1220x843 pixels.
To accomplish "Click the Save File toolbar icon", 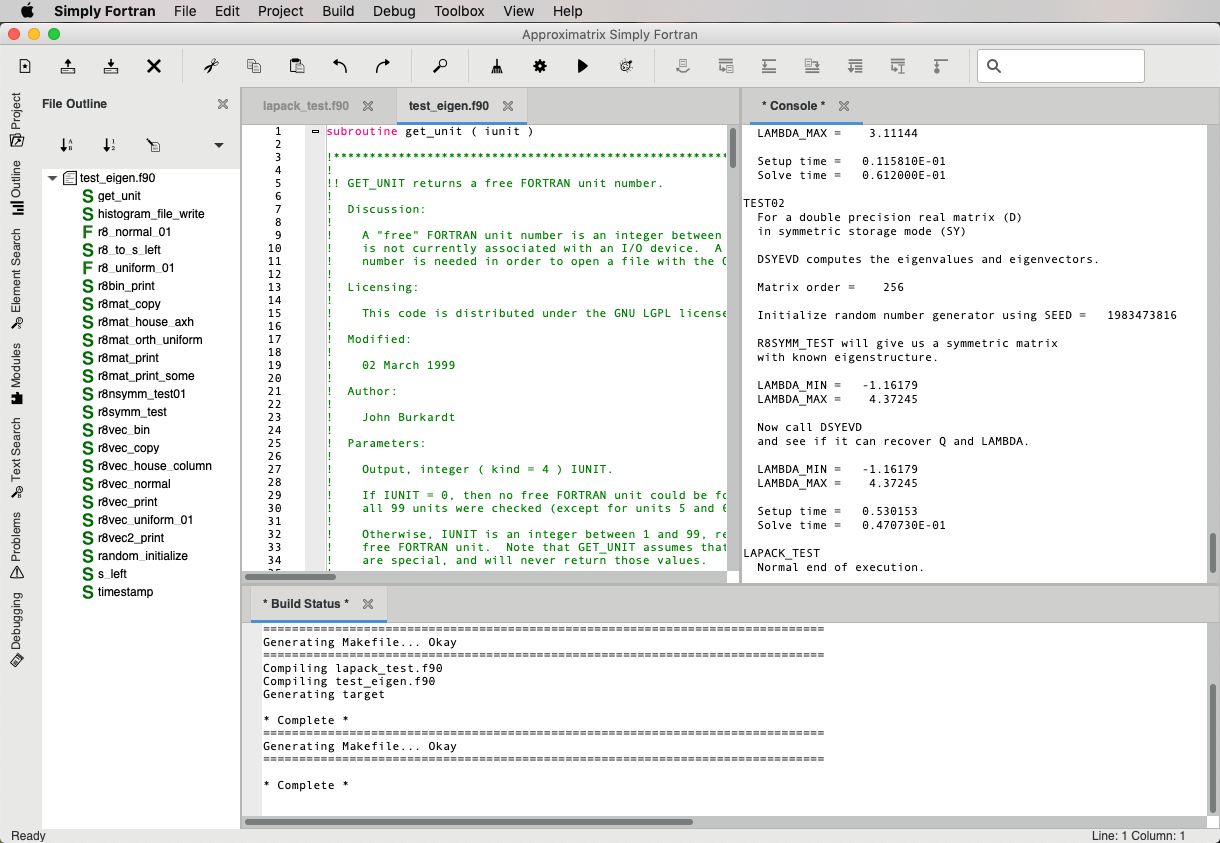I will pos(111,66).
